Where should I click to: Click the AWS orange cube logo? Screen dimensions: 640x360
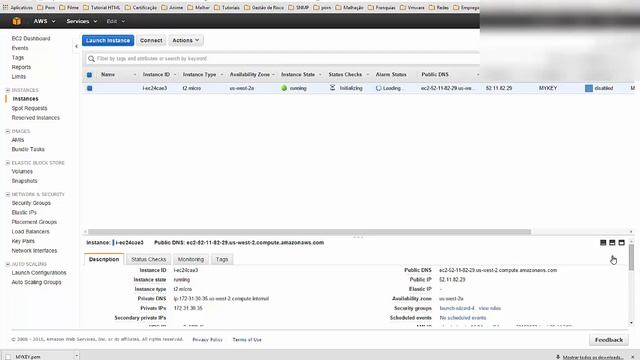[16, 21]
